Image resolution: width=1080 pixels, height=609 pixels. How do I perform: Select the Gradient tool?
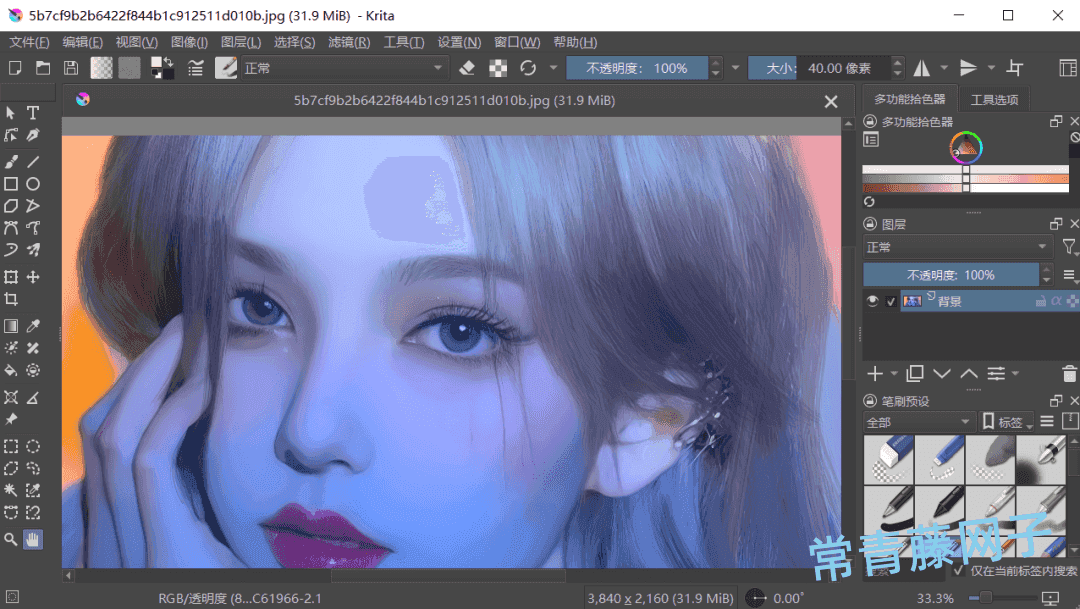click(11, 326)
